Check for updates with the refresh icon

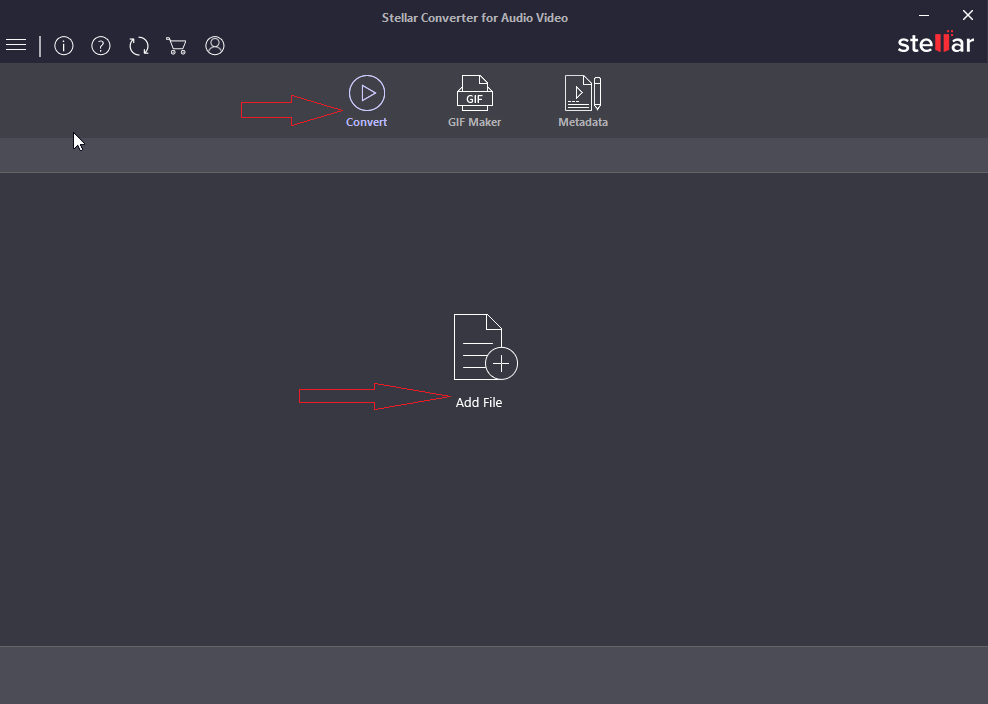tap(138, 45)
